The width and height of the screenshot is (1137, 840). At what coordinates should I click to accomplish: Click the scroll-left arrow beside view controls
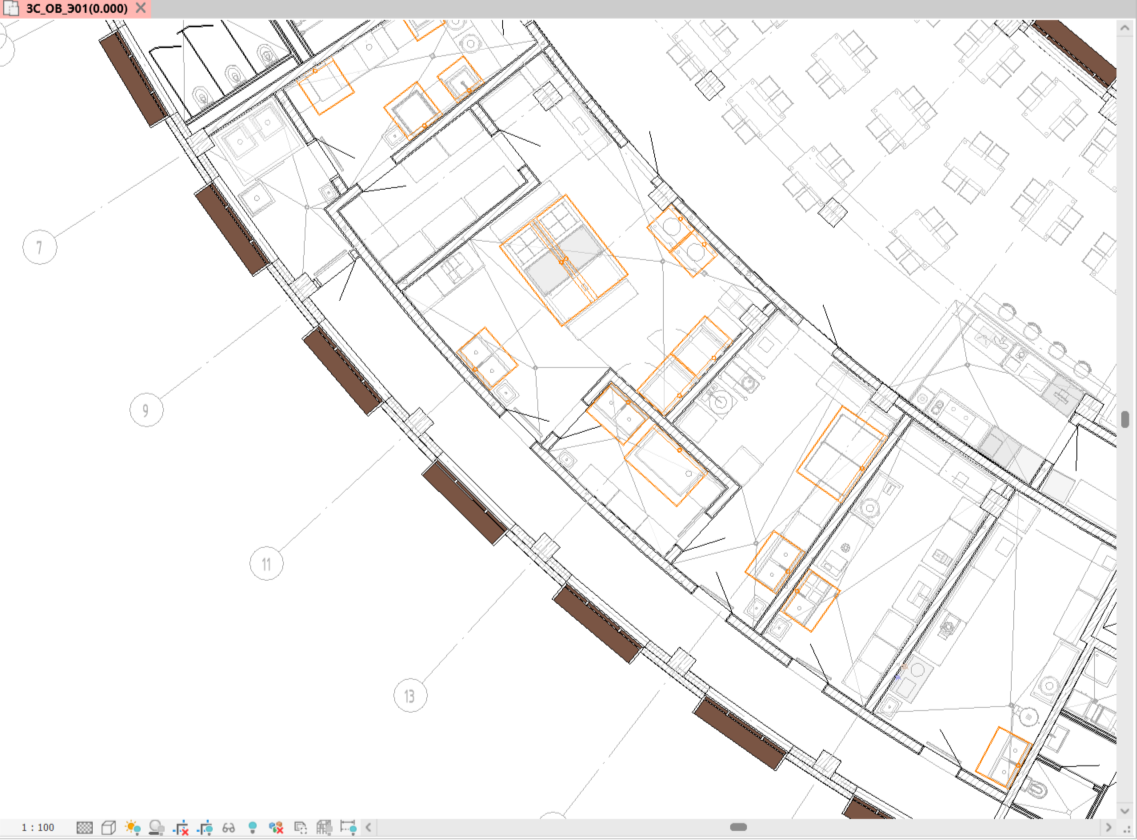[369, 828]
